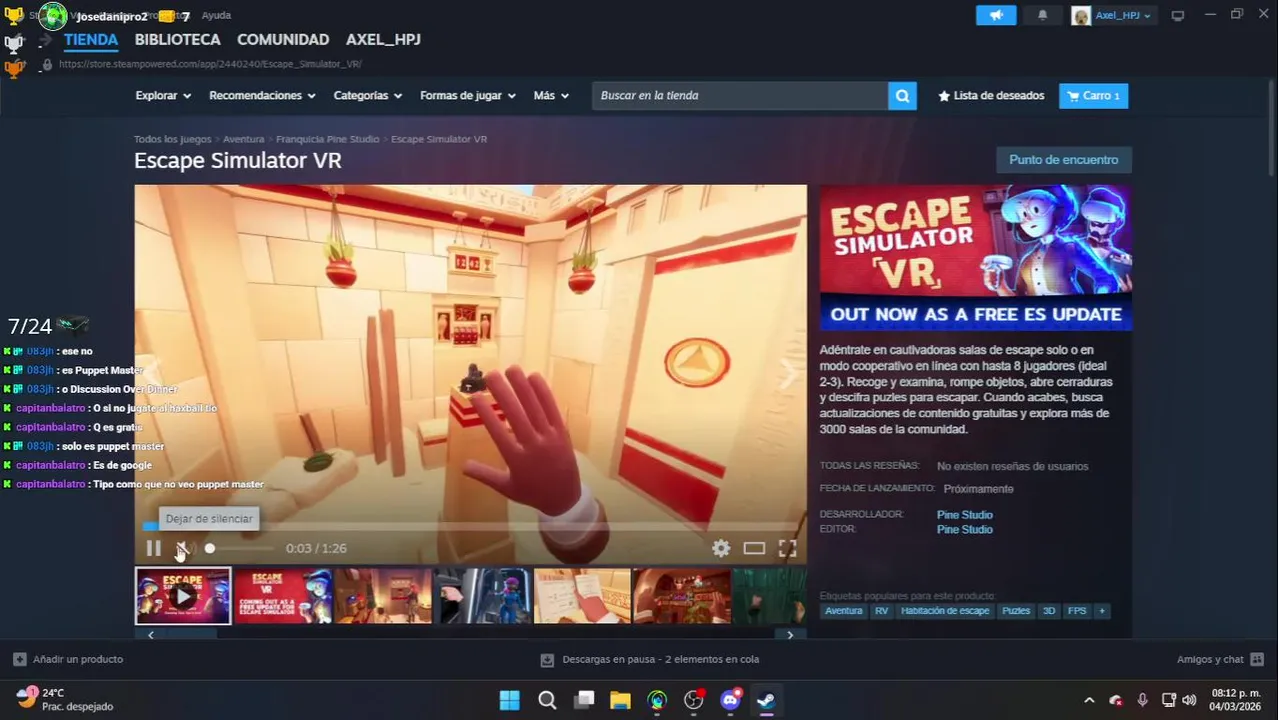Focus the Buscar en la tienda field
Image resolution: width=1278 pixels, height=720 pixels.
pyautogui.click(x=740, y=96)
